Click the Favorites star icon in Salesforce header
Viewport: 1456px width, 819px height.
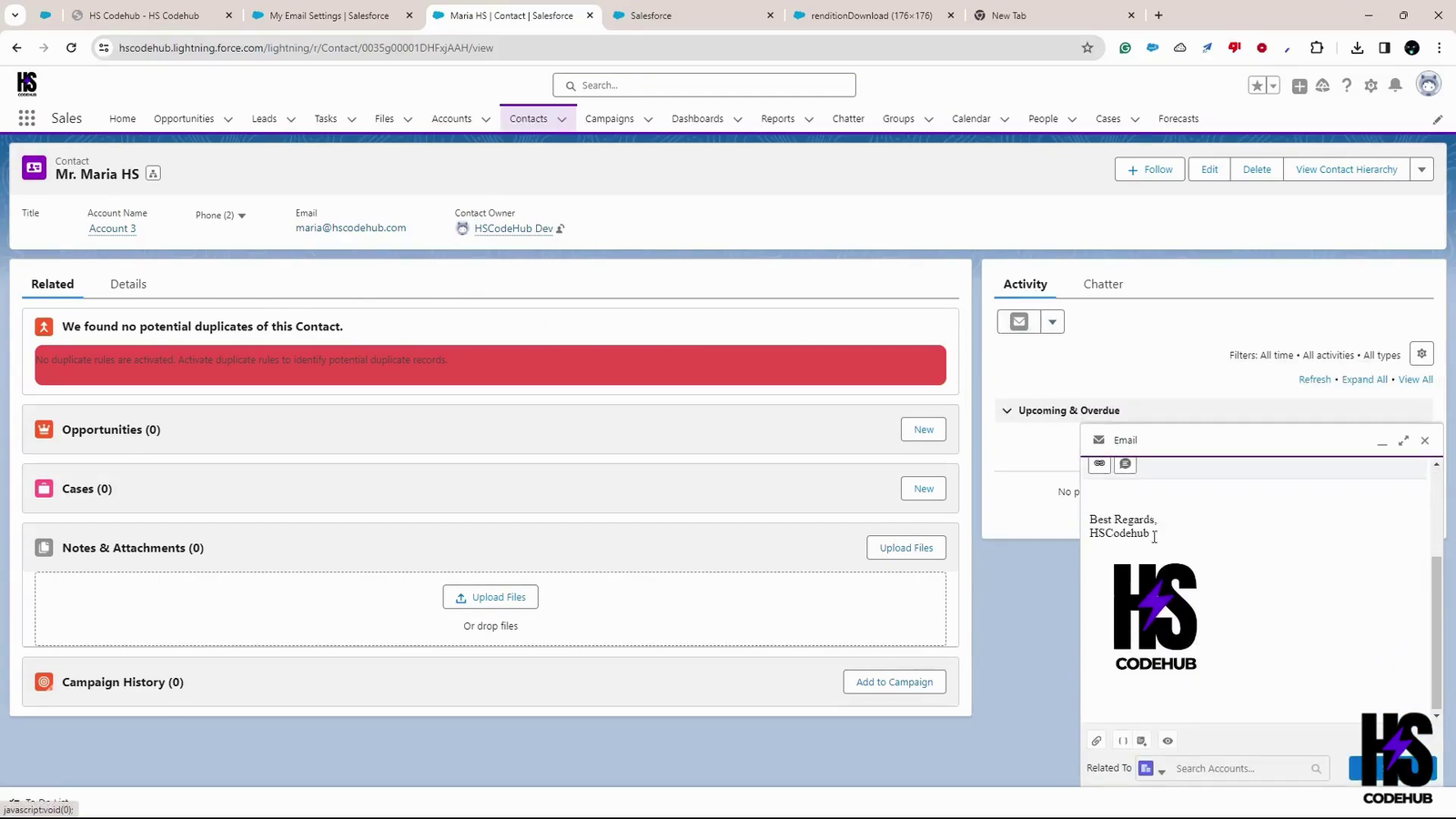(x=1257, y=86)
